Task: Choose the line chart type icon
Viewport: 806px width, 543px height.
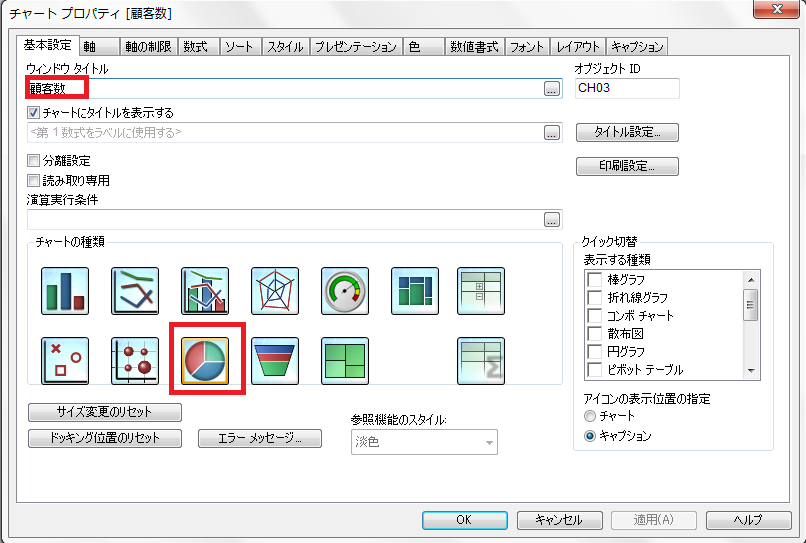Action: click(135, 290)
